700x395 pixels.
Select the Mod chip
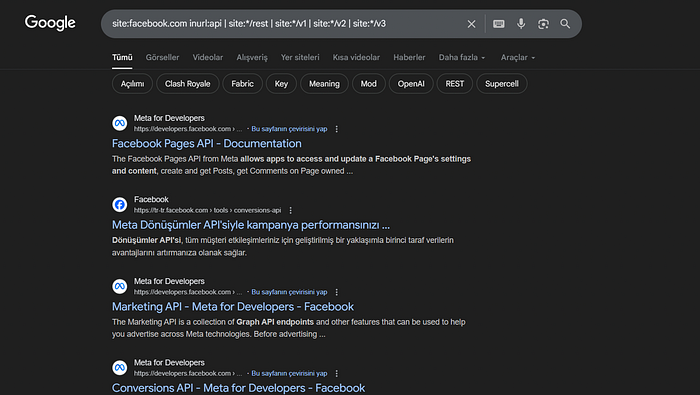coord(368,84)
